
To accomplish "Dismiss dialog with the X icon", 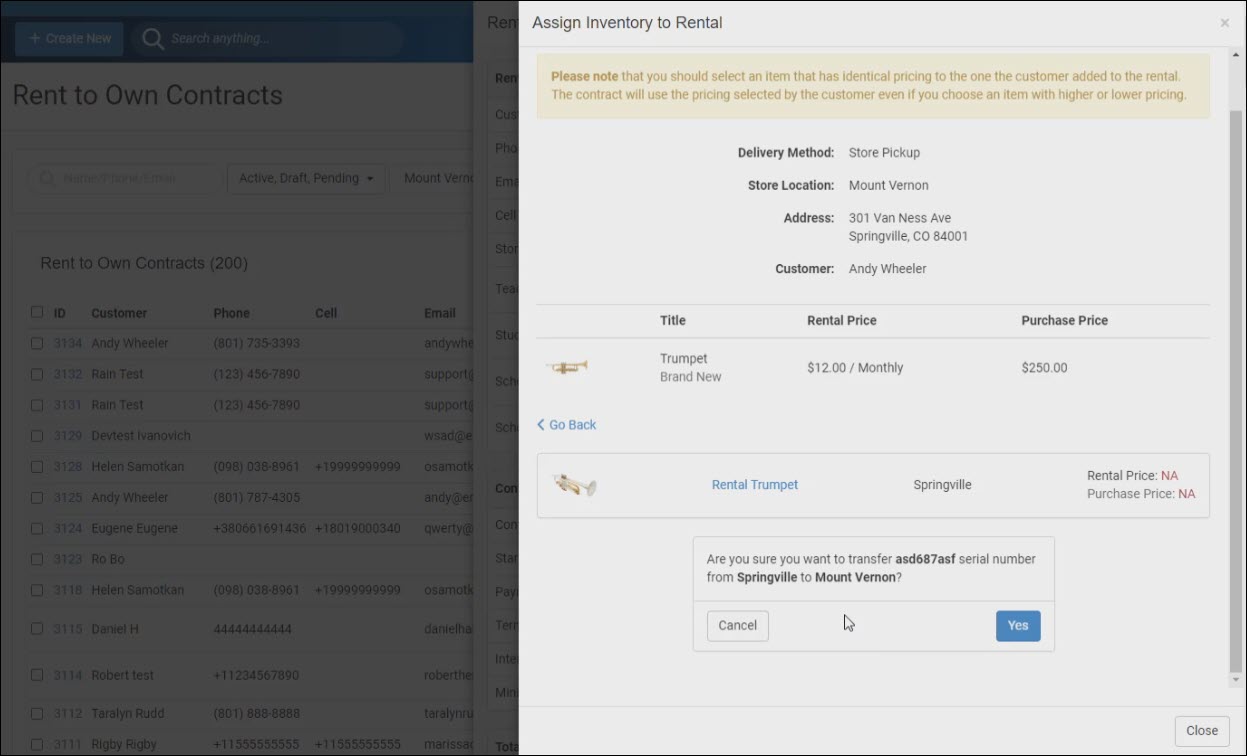I will click(1224, 23).
